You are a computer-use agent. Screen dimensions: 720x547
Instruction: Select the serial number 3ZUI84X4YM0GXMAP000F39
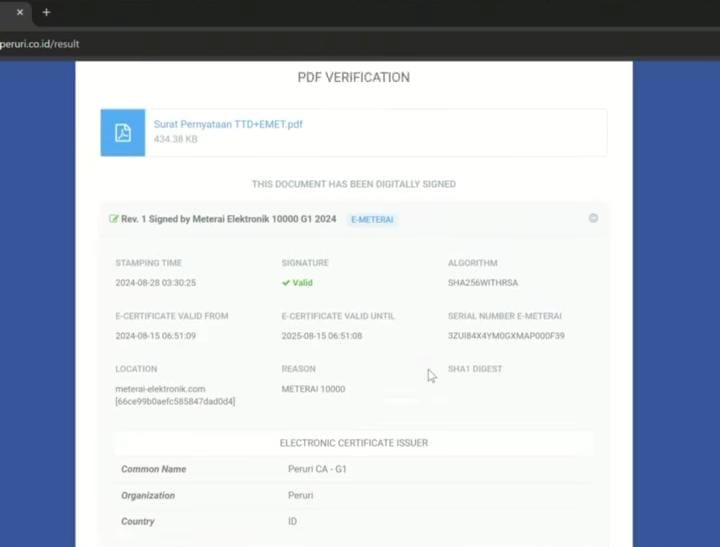point(506,336)
